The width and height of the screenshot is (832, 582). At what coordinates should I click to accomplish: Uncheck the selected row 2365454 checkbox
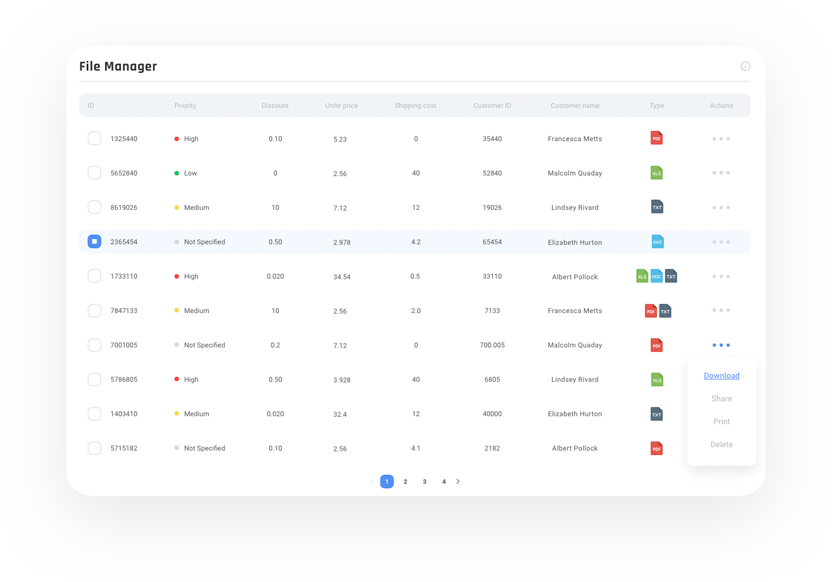click(x=94, y=242)
